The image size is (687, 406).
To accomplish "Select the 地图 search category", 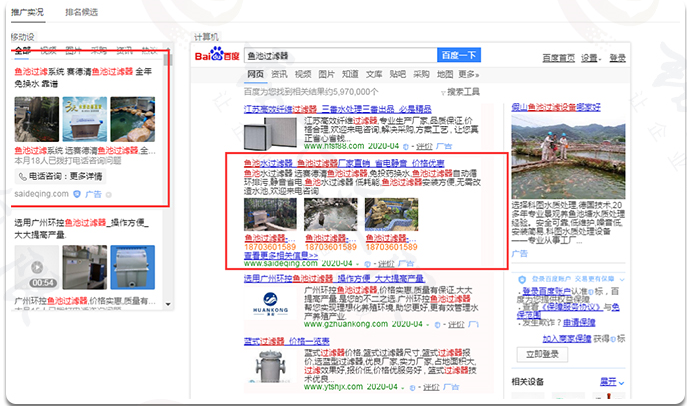I will point(445,74).
